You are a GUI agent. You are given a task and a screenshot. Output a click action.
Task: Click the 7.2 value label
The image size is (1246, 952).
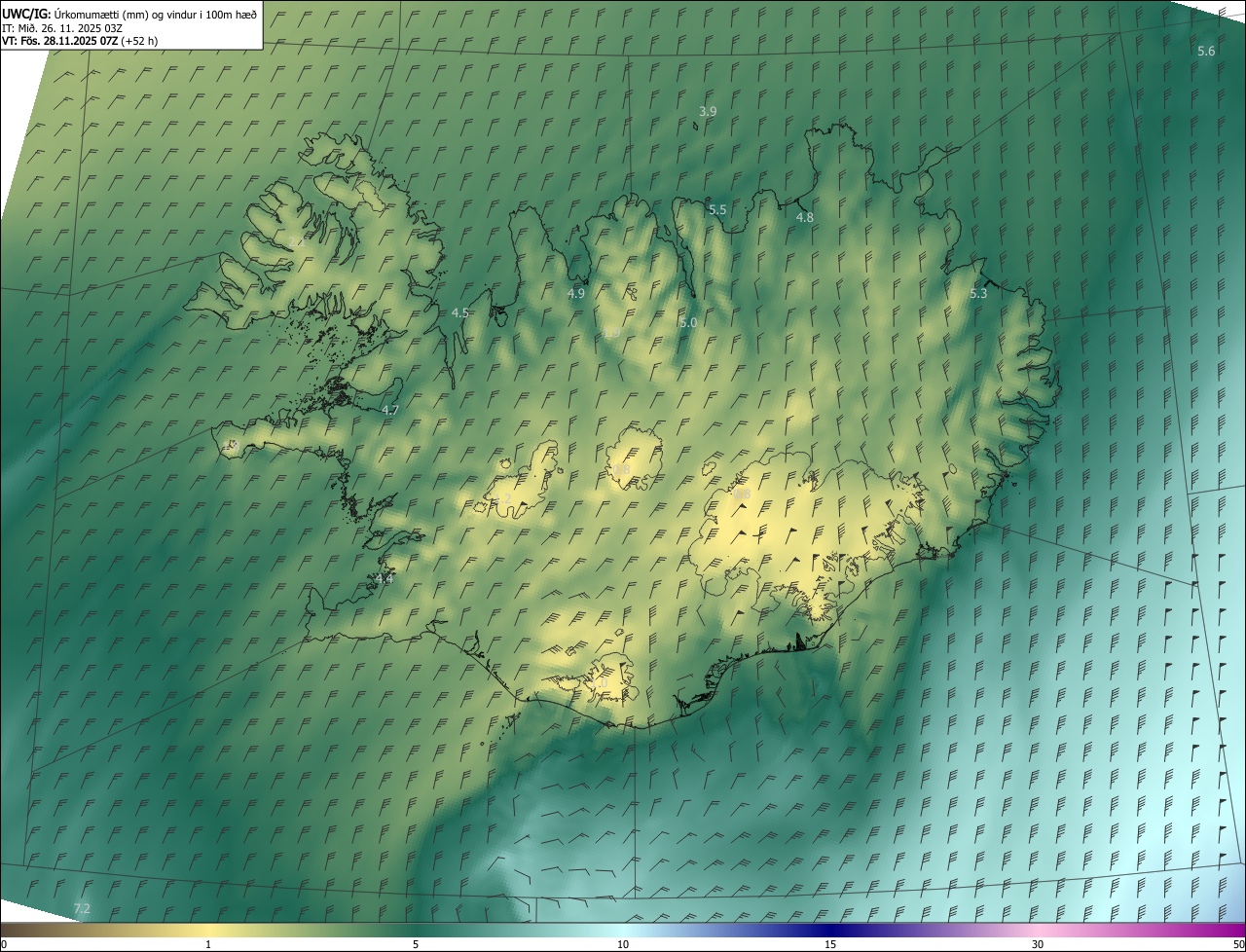pyautogui.click(x=82, y=908)
